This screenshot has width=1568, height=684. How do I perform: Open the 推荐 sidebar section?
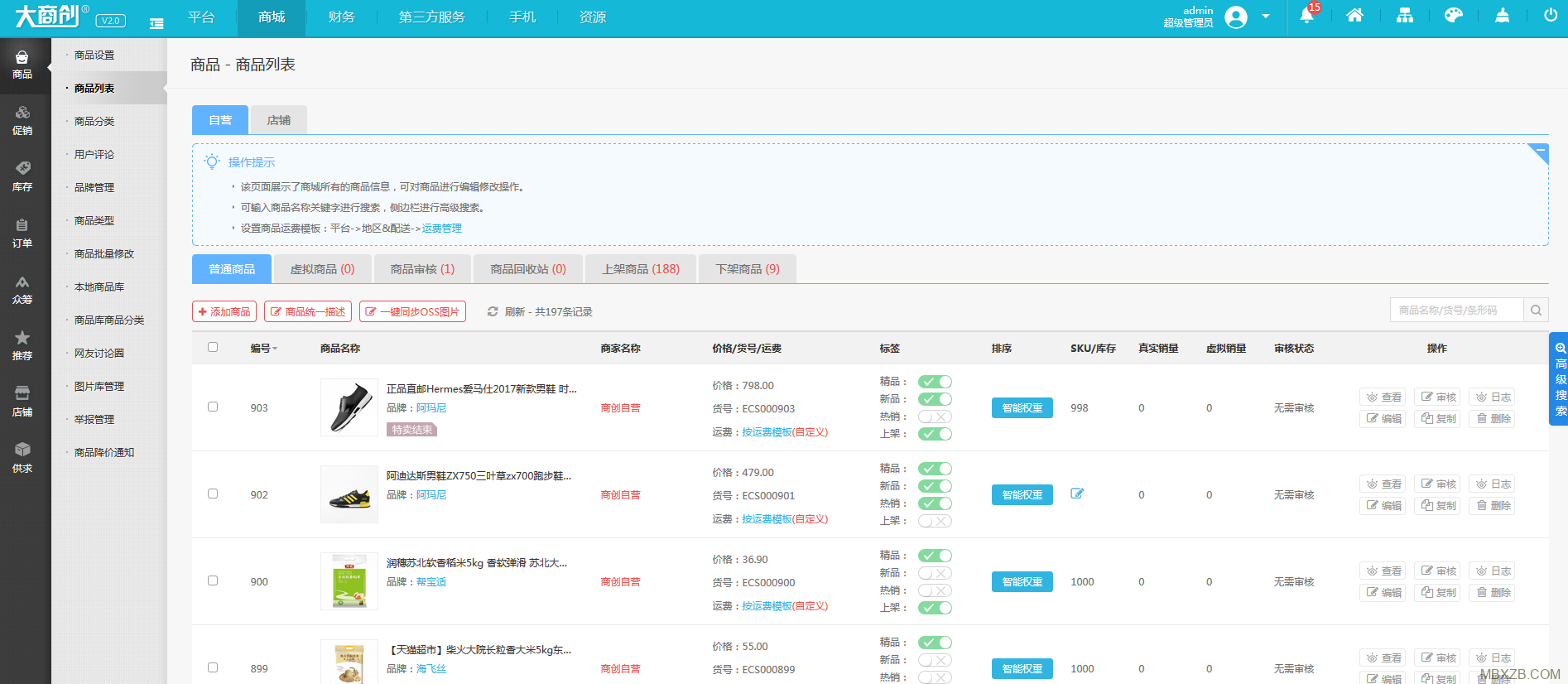coord(22,347)
